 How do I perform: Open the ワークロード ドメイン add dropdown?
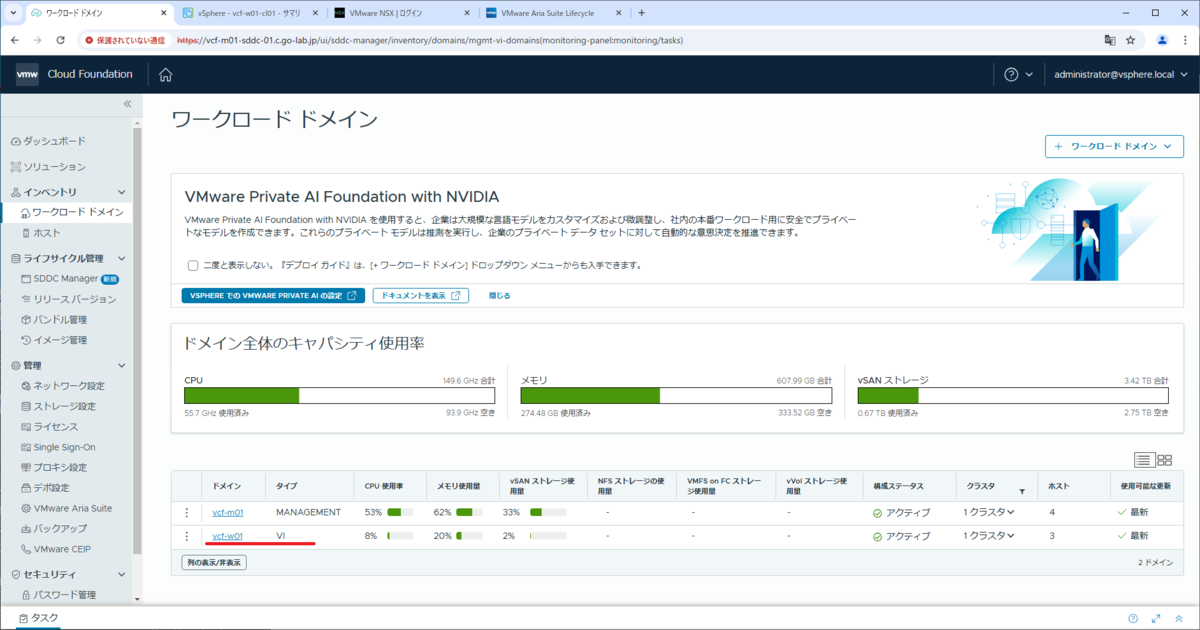(1114, 146)
